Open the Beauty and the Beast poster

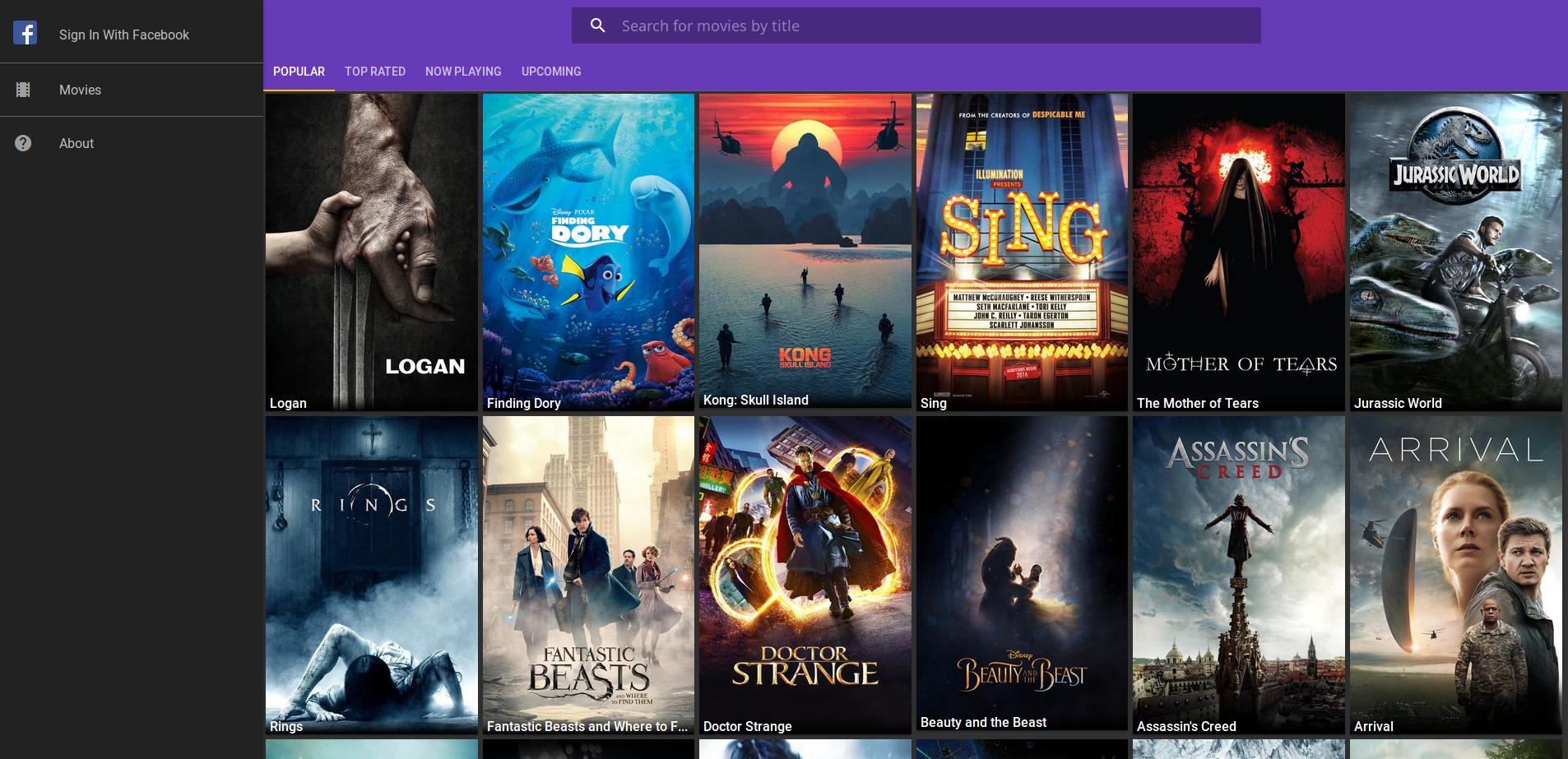pyautogui.click(x=1022, y=573)
